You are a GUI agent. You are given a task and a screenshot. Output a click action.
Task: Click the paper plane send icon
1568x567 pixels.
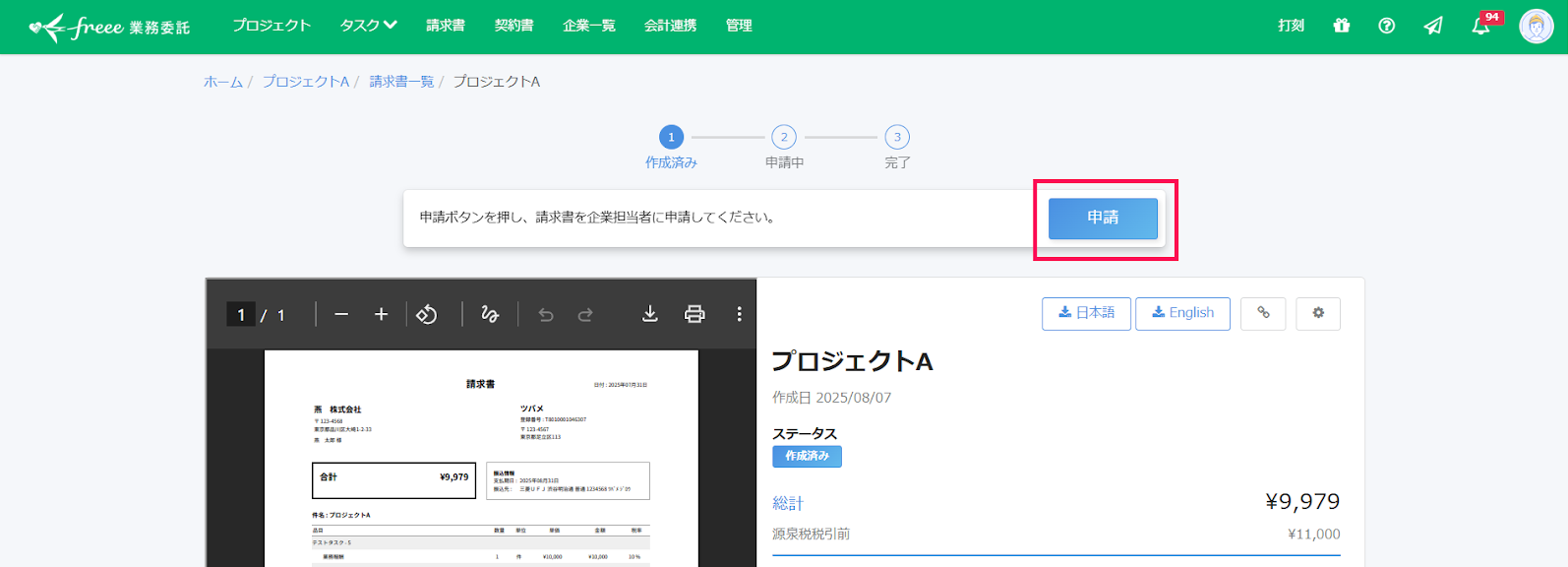tap(1433, 26)
